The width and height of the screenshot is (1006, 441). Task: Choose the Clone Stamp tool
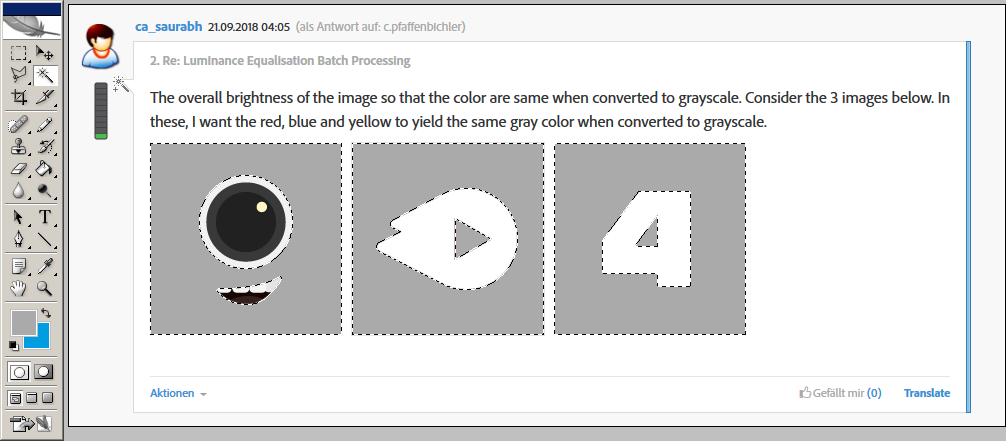click(19, 148)
